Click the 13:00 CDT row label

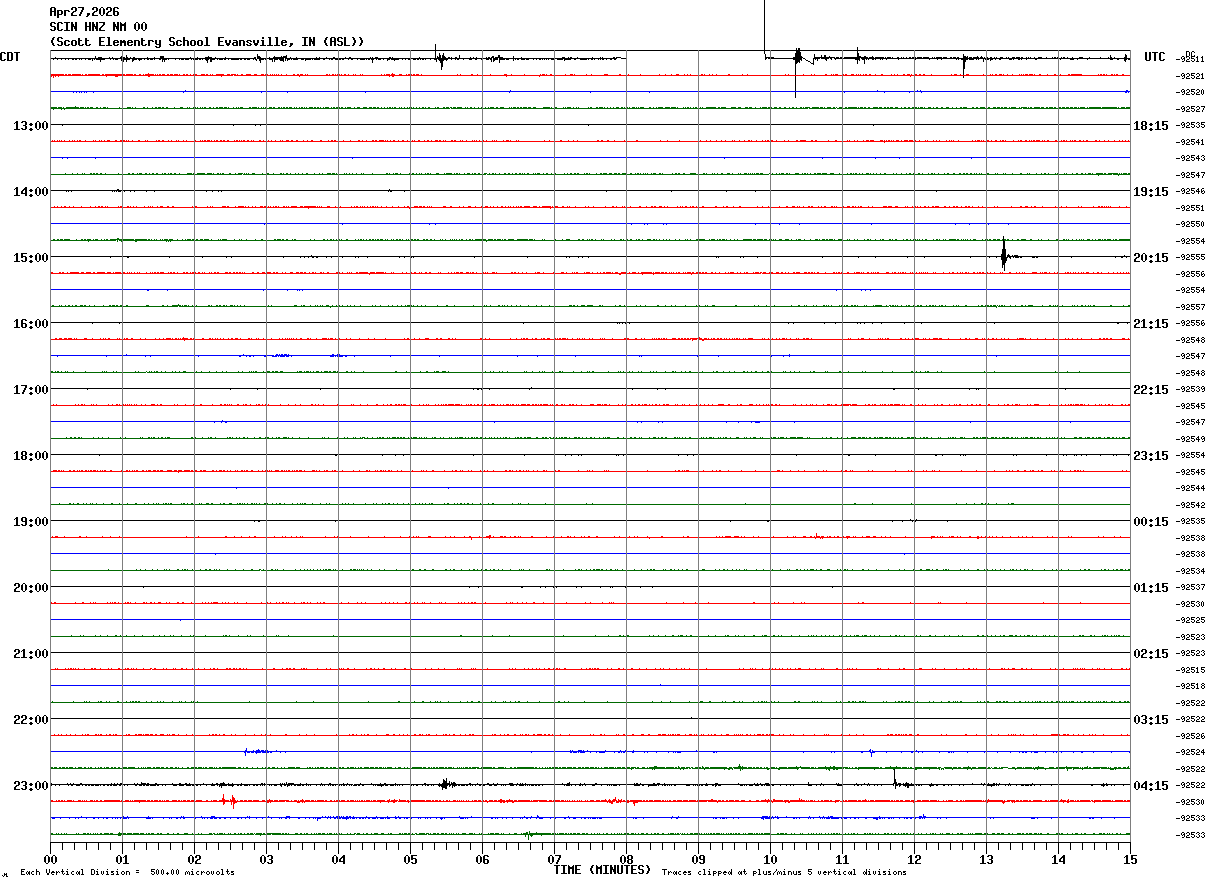(31, 125)
